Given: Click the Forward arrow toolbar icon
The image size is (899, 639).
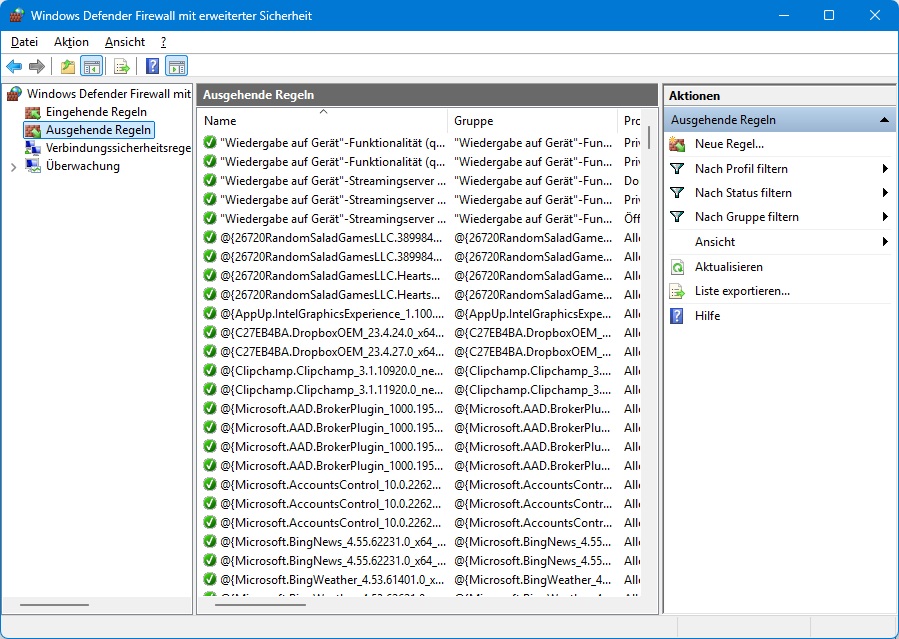Looking at the screenshot, I should tap(37, 66).
